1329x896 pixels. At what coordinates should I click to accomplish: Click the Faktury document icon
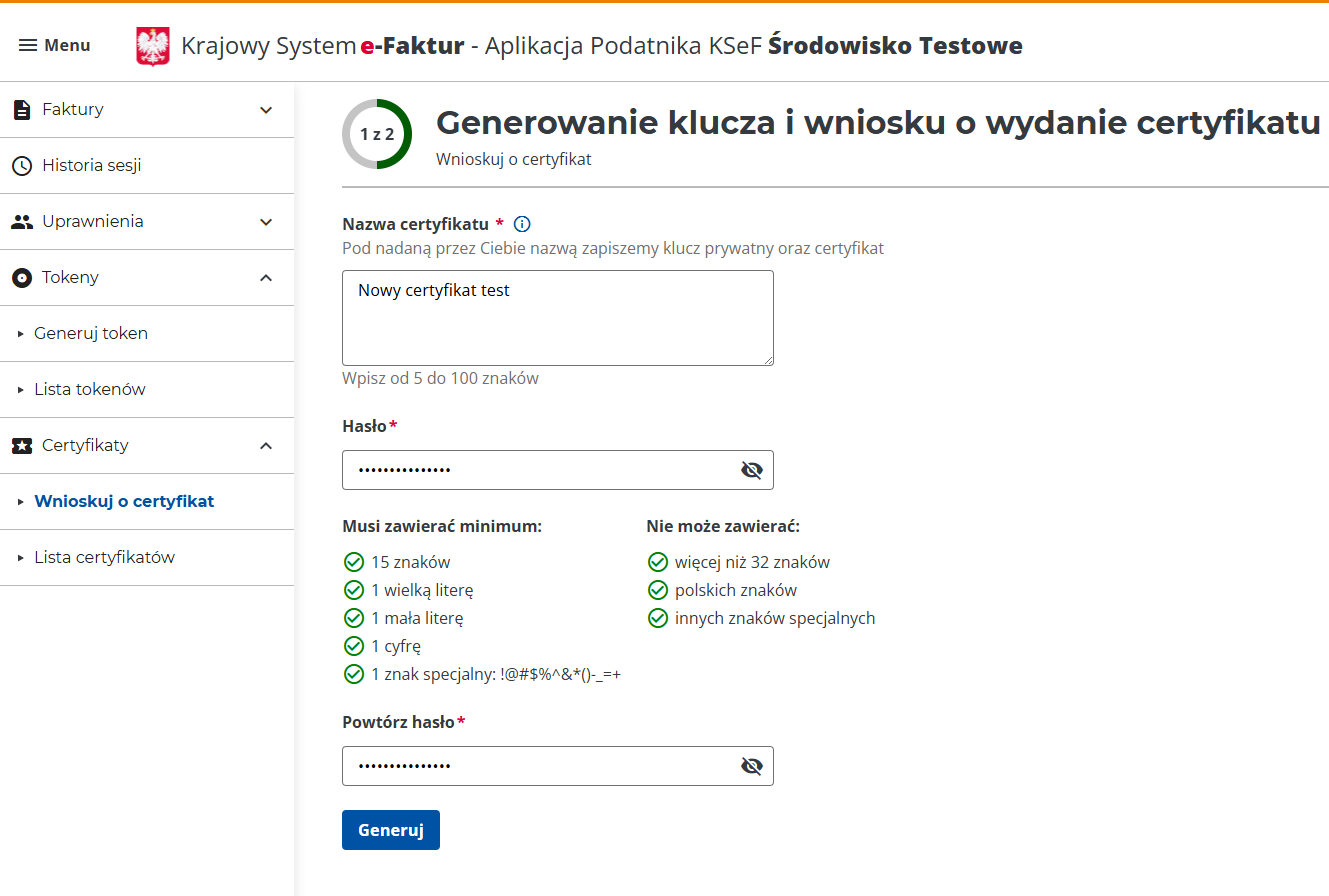(x=22, y=110)
